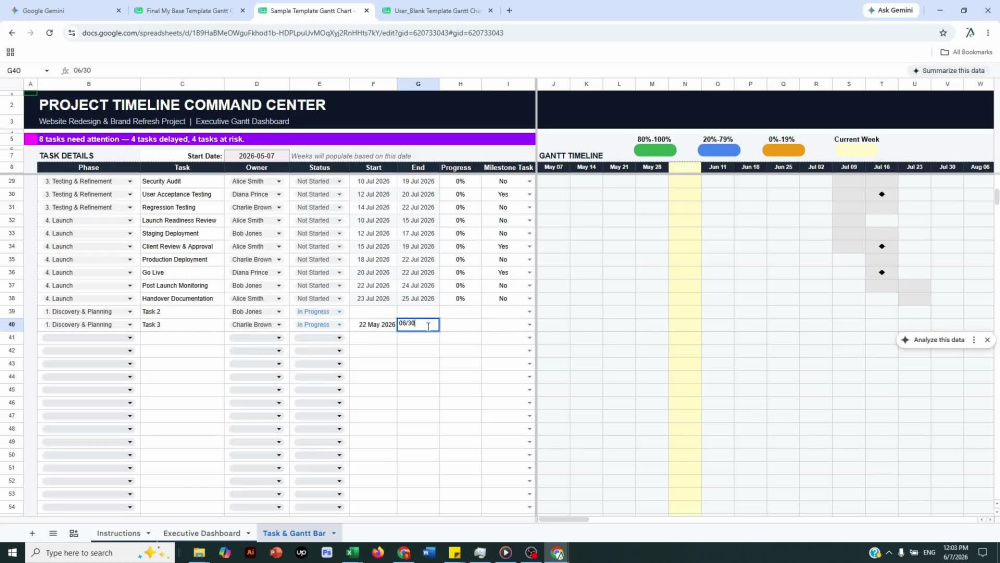Launch File Explorer from the taskbar
The image size is (1000, 563).
(199, 552)
